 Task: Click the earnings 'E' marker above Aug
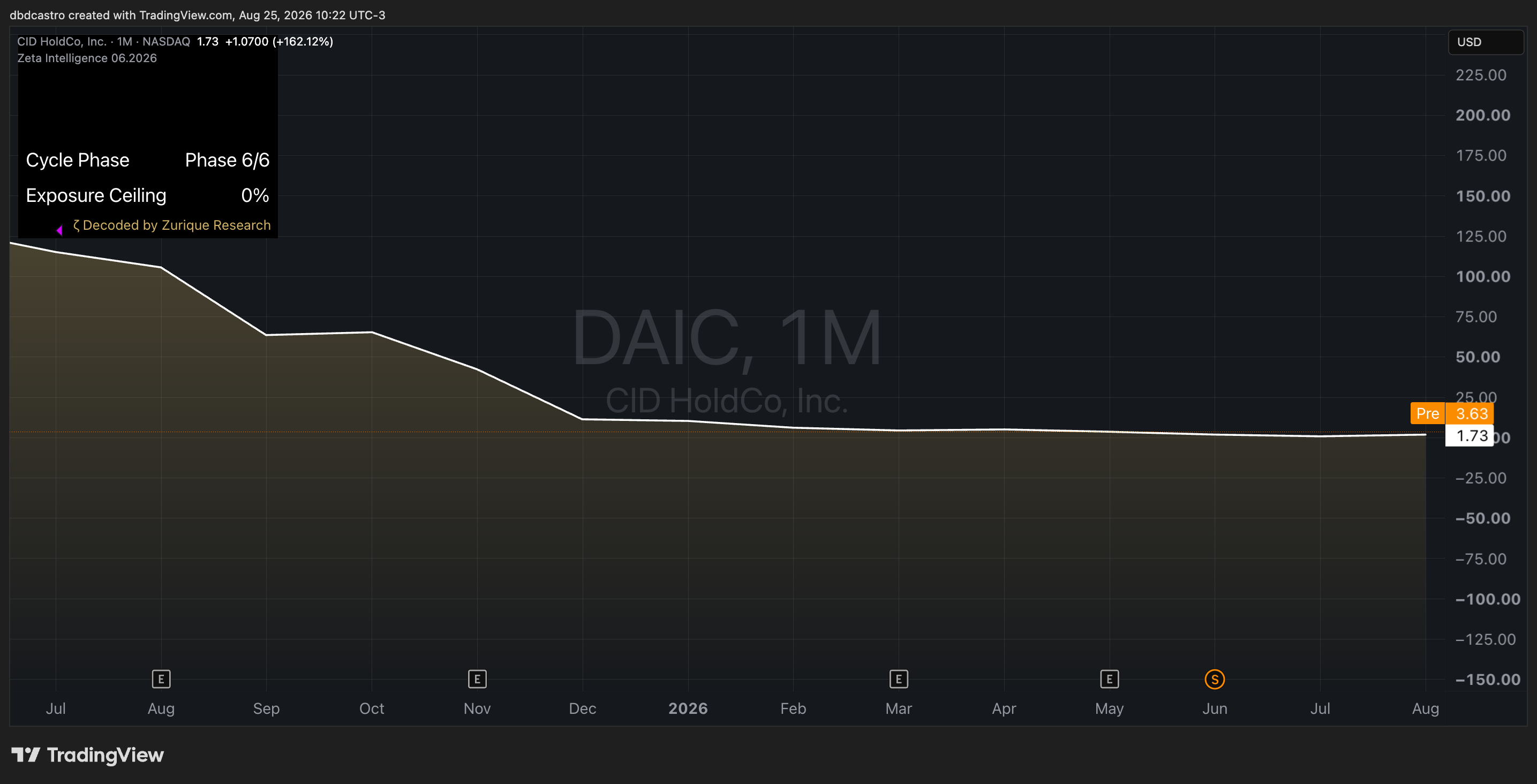(161, 679)
